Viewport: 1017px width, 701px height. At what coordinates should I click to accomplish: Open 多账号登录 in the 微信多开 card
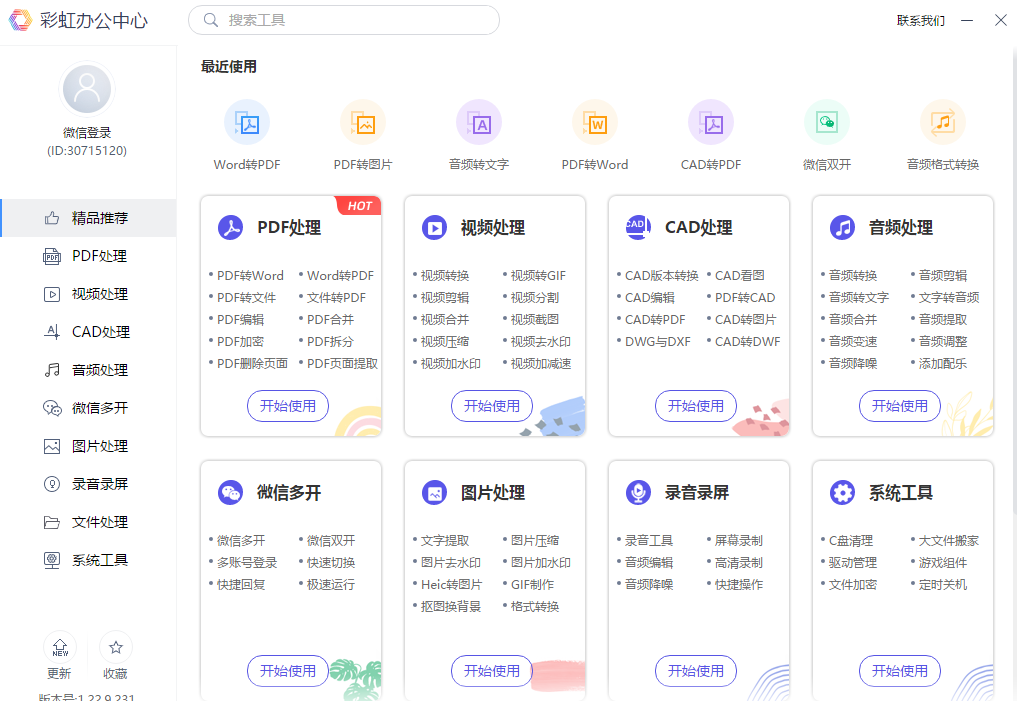[x=246, y=563]
